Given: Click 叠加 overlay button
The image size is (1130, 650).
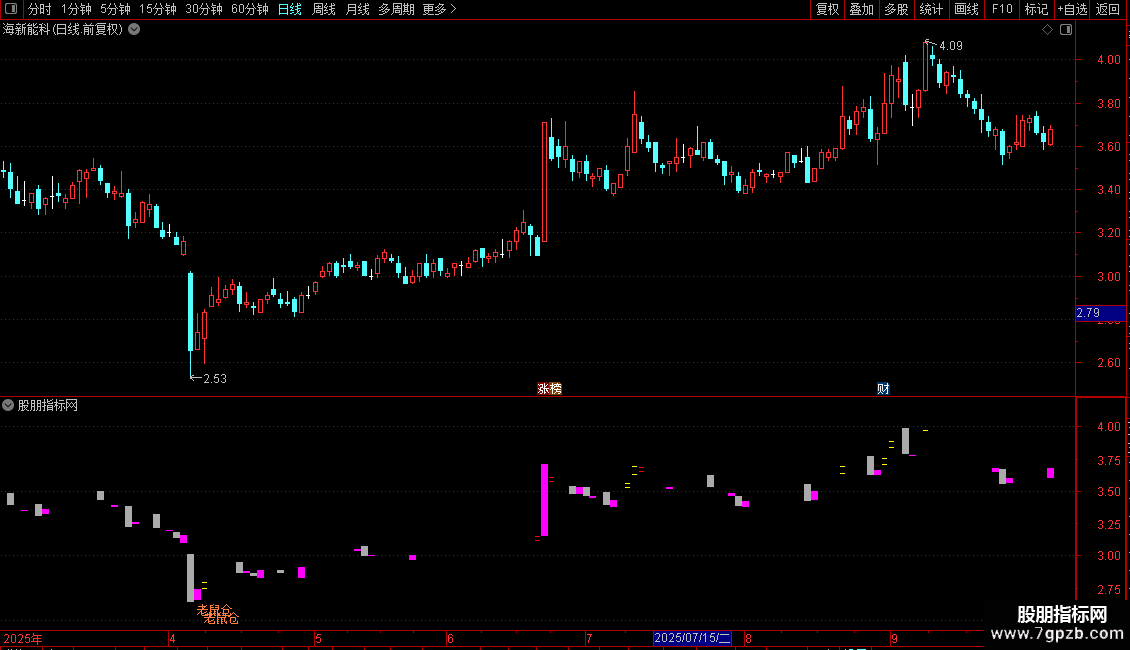Looking at the screenshot, I should point(861,9).
